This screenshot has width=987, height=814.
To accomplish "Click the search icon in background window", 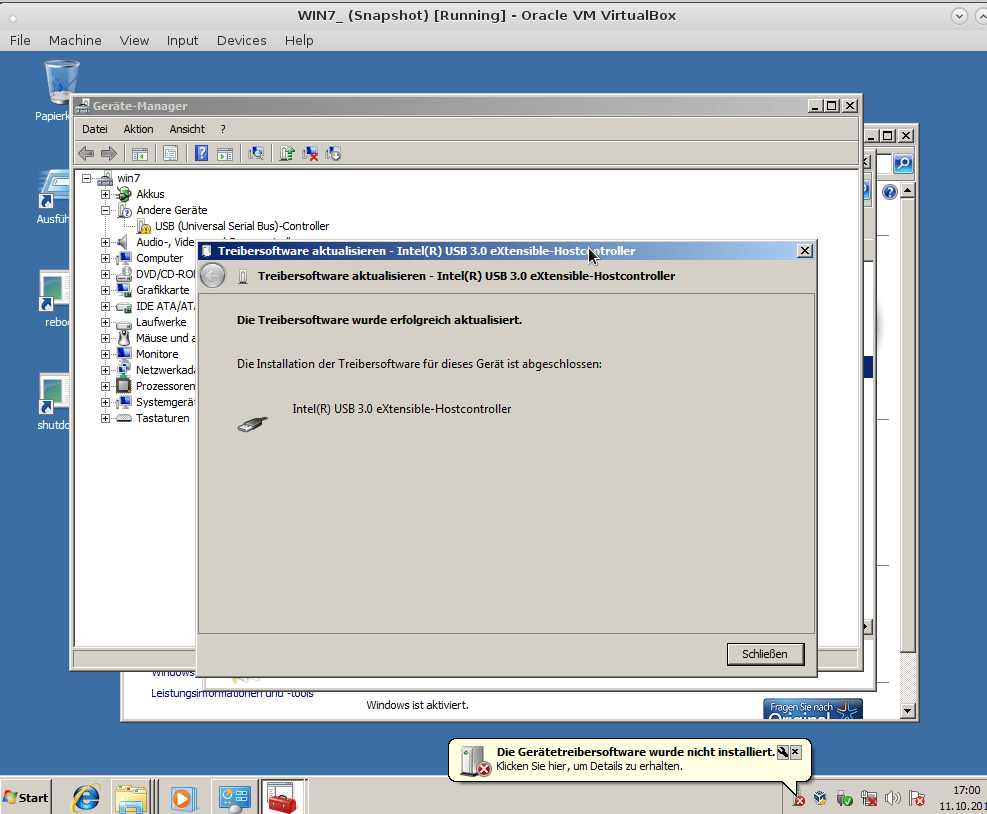I will (x=903, y=164).
